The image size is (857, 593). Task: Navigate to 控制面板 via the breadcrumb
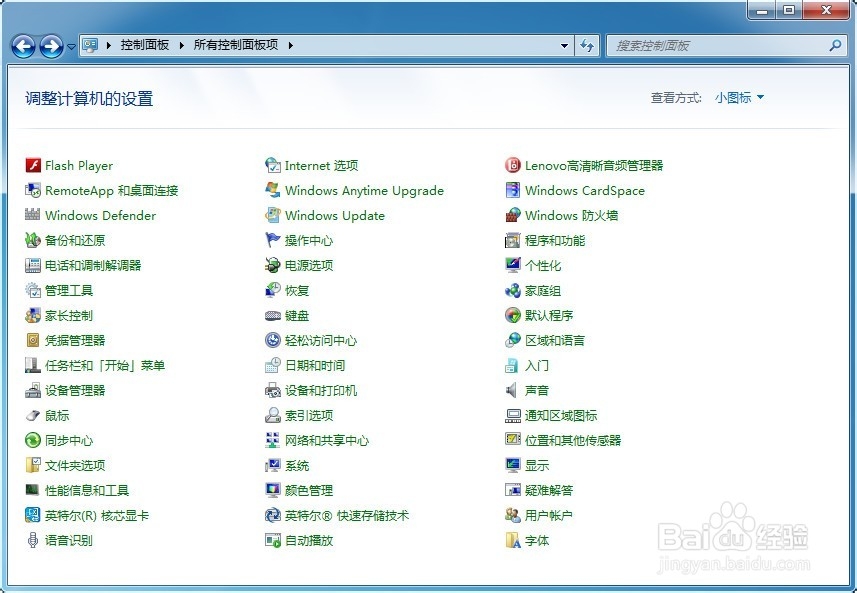(x=143, y=45)
